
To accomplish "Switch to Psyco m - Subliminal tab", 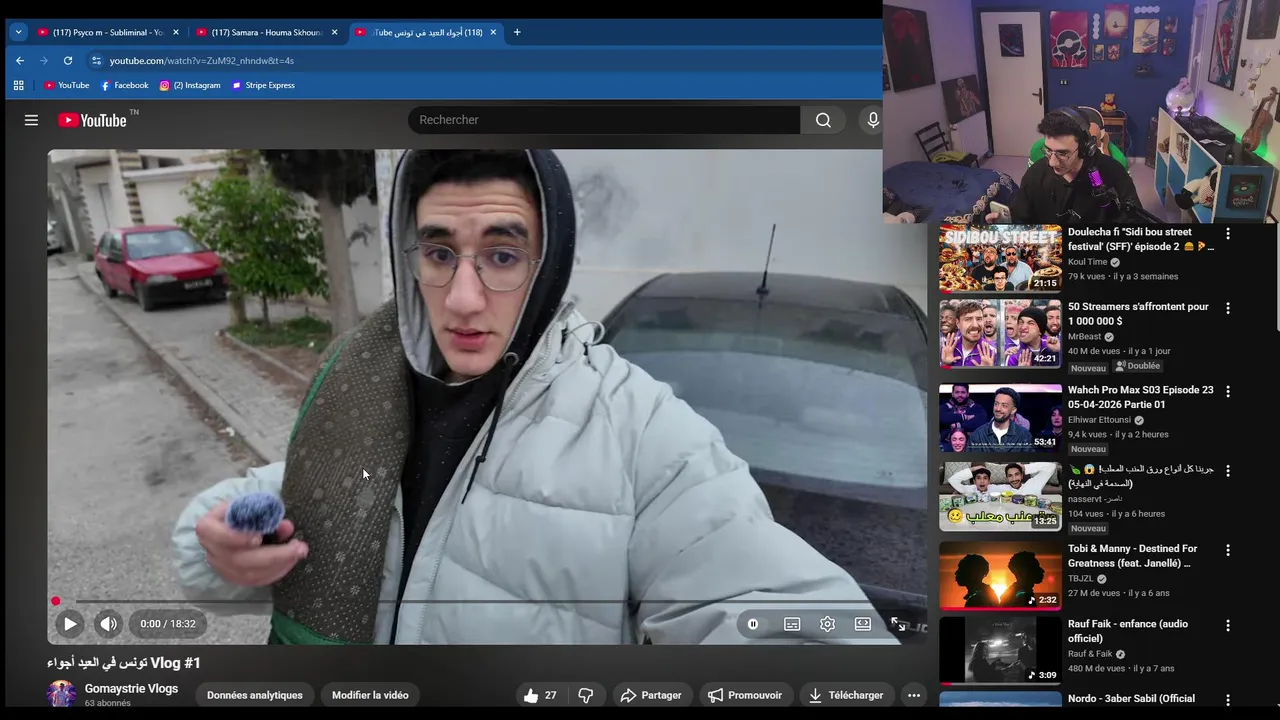I will [107, 32].
